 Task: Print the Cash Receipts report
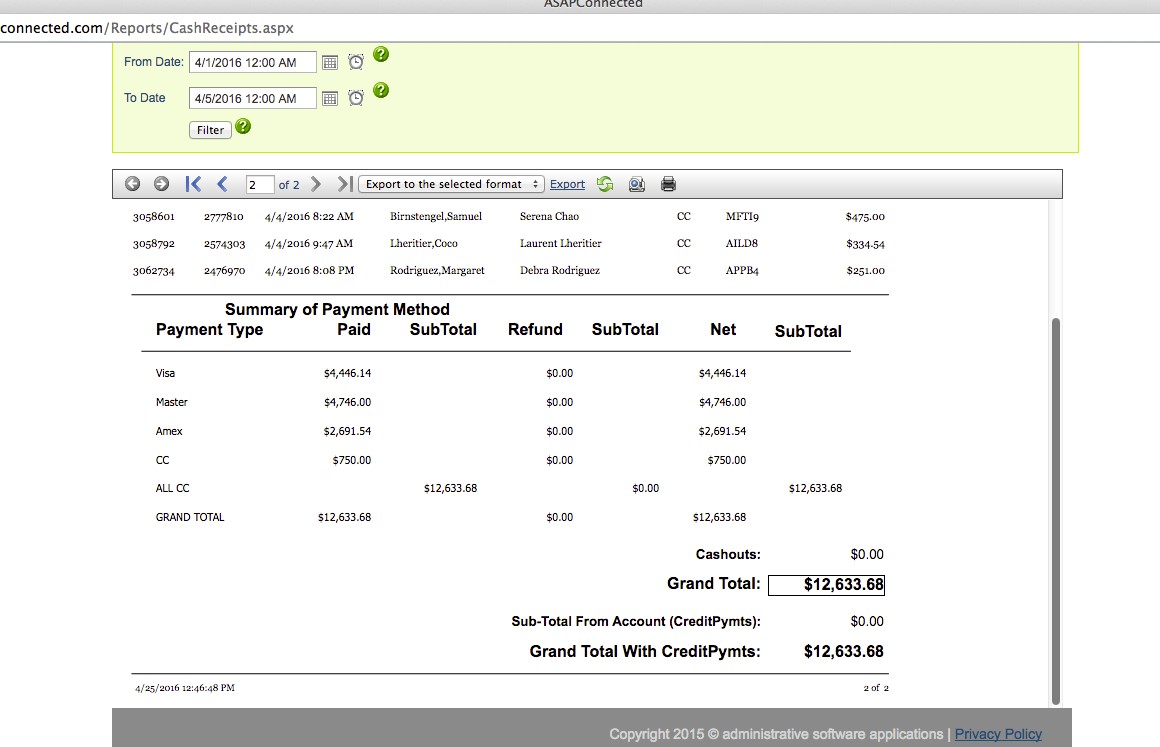point(669,184)
